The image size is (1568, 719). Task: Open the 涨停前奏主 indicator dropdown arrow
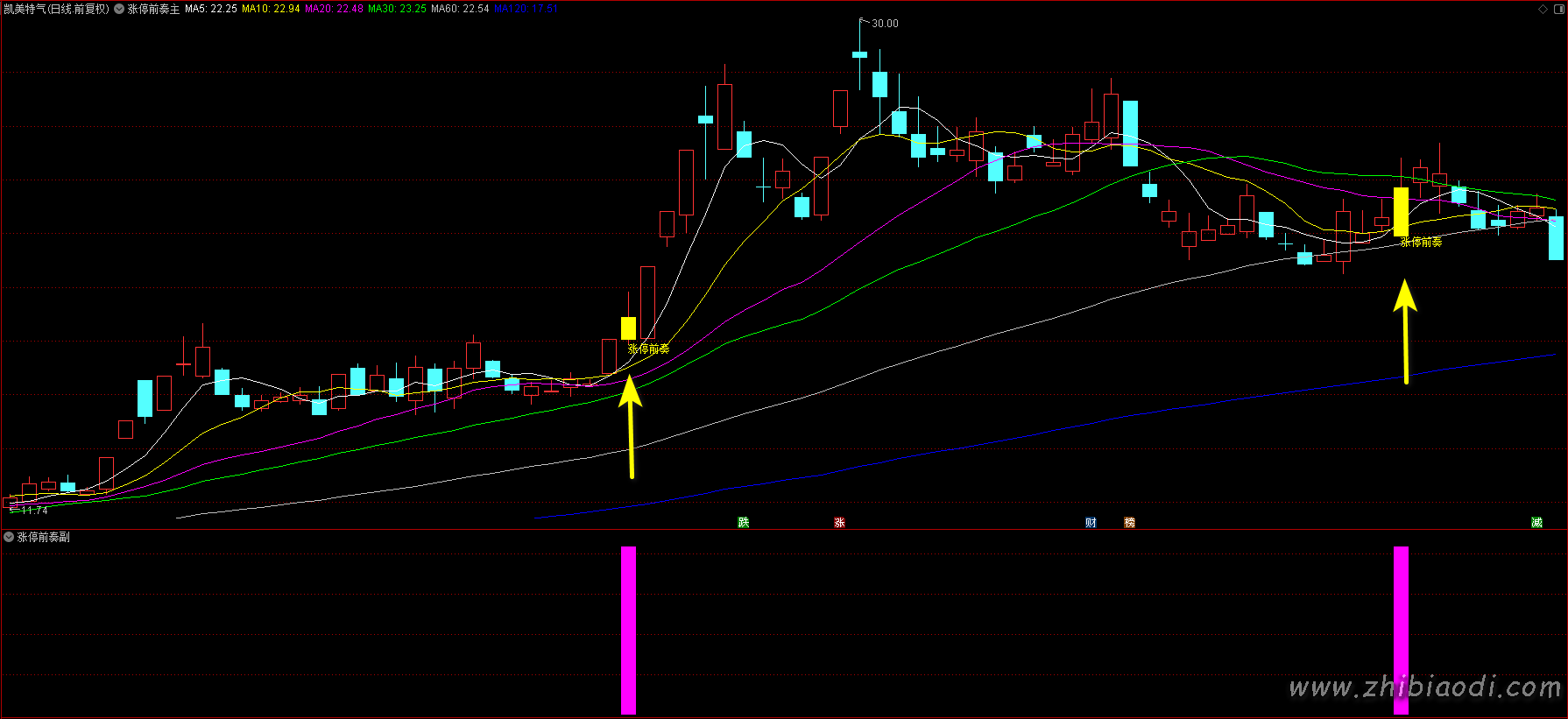pyautogui.click(x=119, y=9)
